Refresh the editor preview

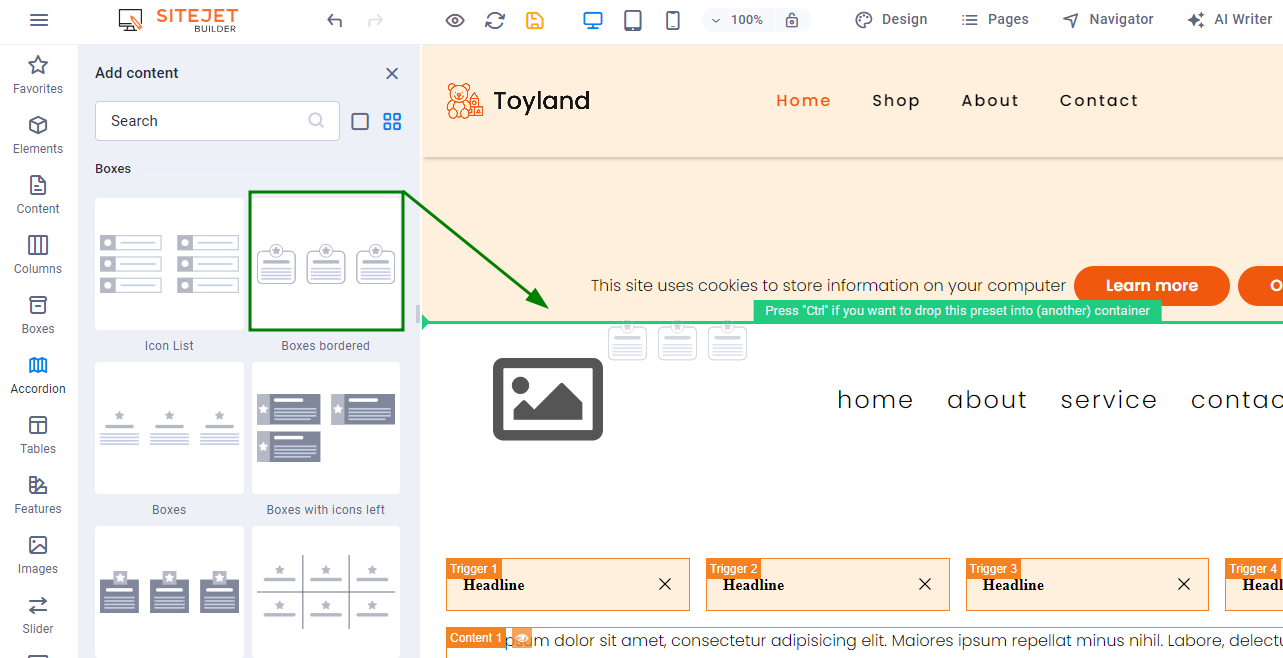pos(495,20)
